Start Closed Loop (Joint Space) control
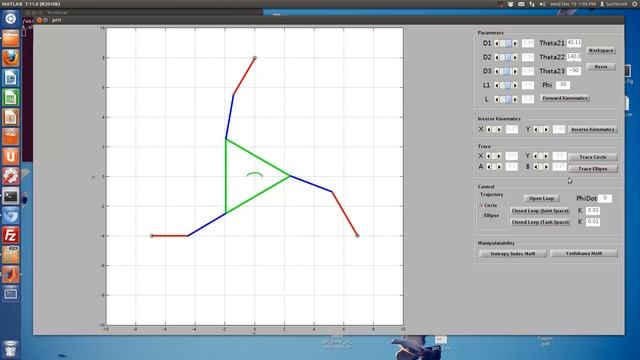The image size is (640, 360). [x=540, y=211]
